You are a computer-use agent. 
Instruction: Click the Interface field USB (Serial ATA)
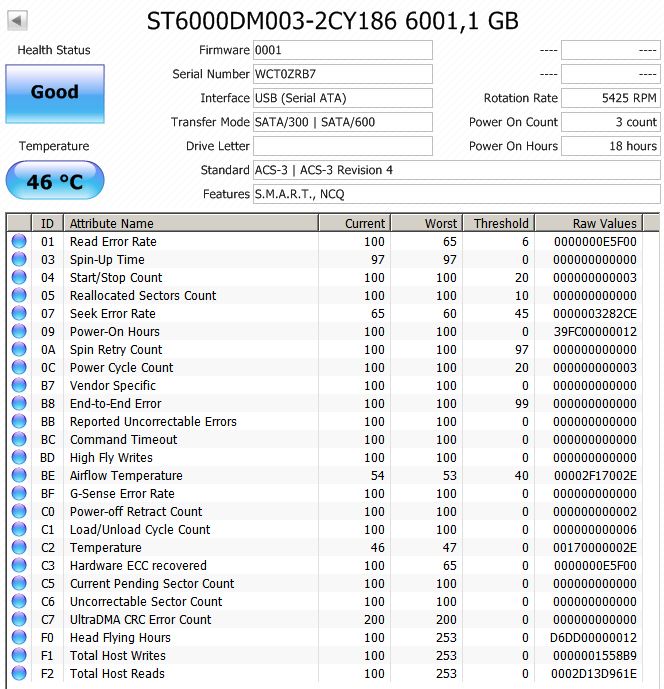coord(343,98)
